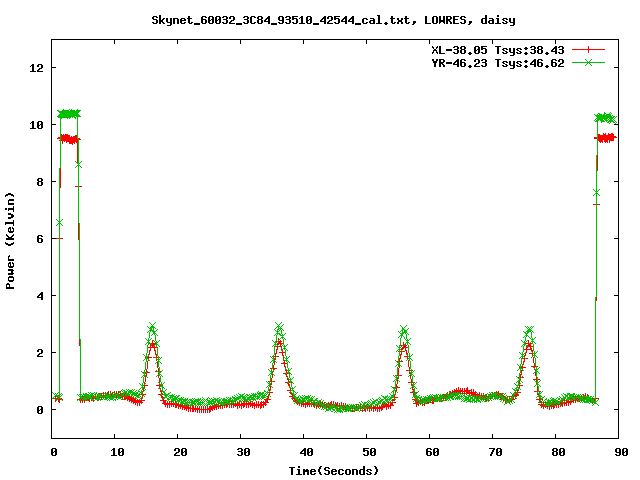
Task: Click the Time(Seconds) x-axis label
Action: pyautogui.click(x=333, y=471)
